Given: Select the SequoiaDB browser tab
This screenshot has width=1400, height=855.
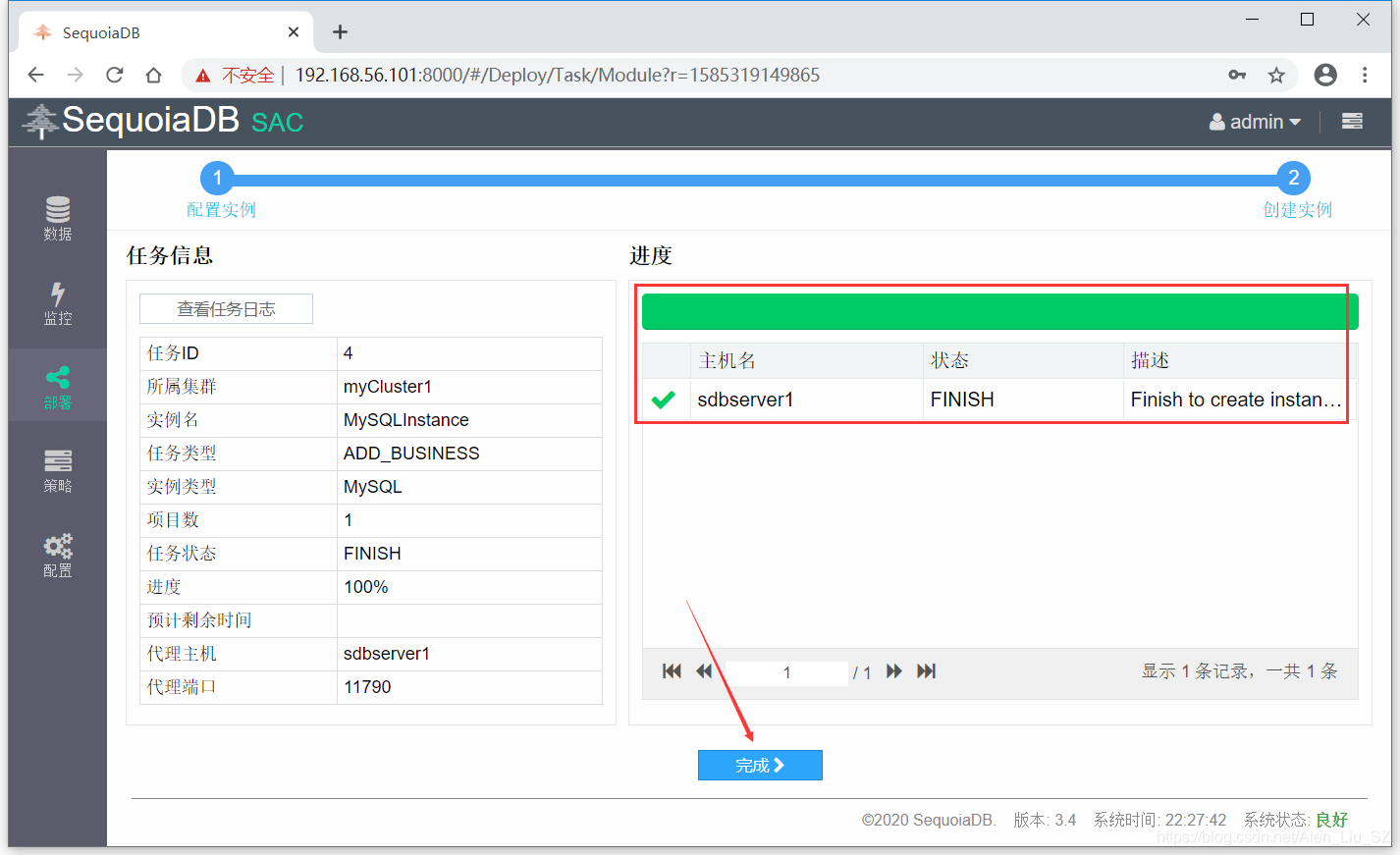Looking at the screenshot, I should (166, 32).
